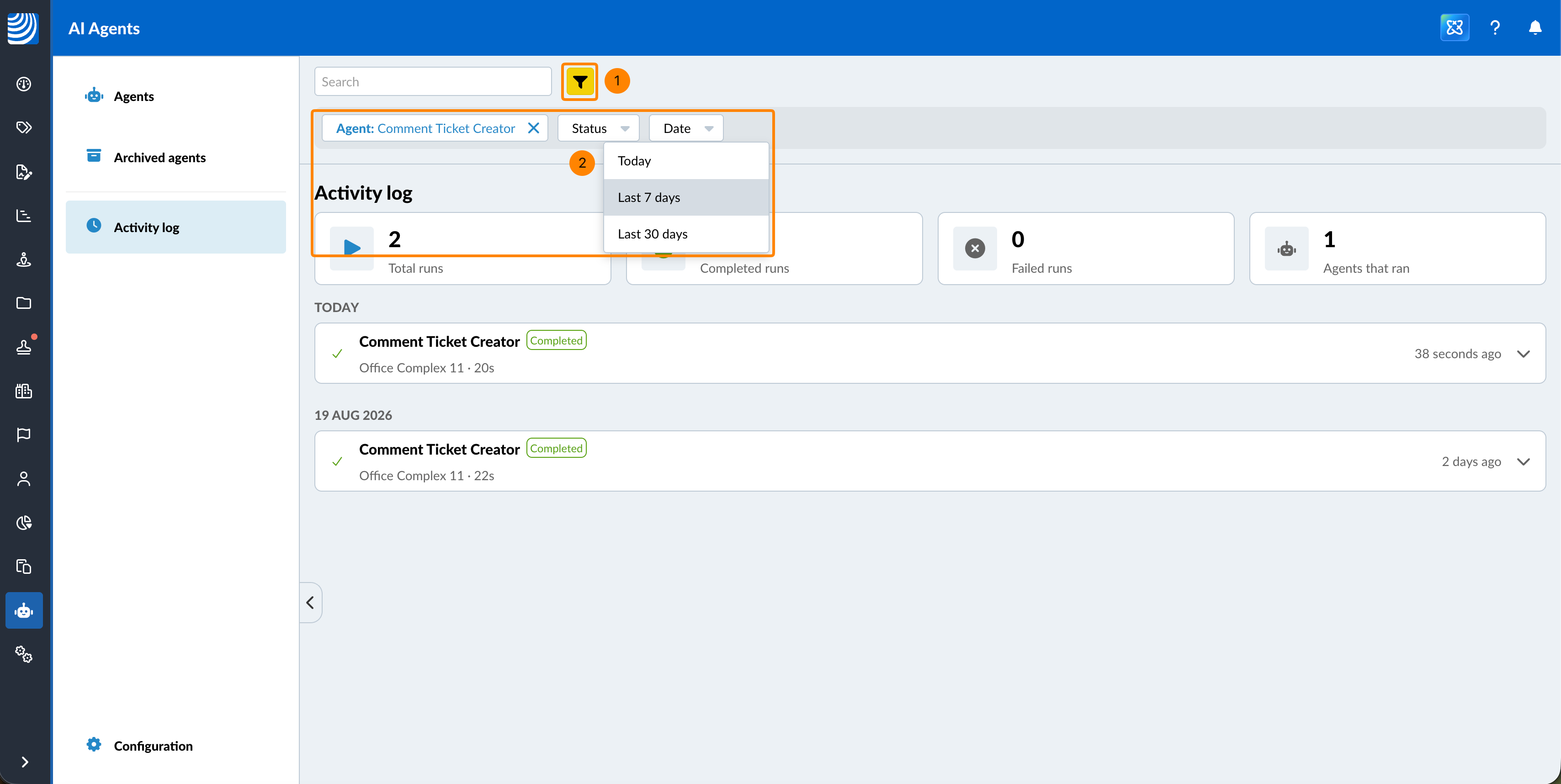Screen dimensions: 1561x784
Task: Click the Agents that ran robot icon
Action: [1286, 249]
